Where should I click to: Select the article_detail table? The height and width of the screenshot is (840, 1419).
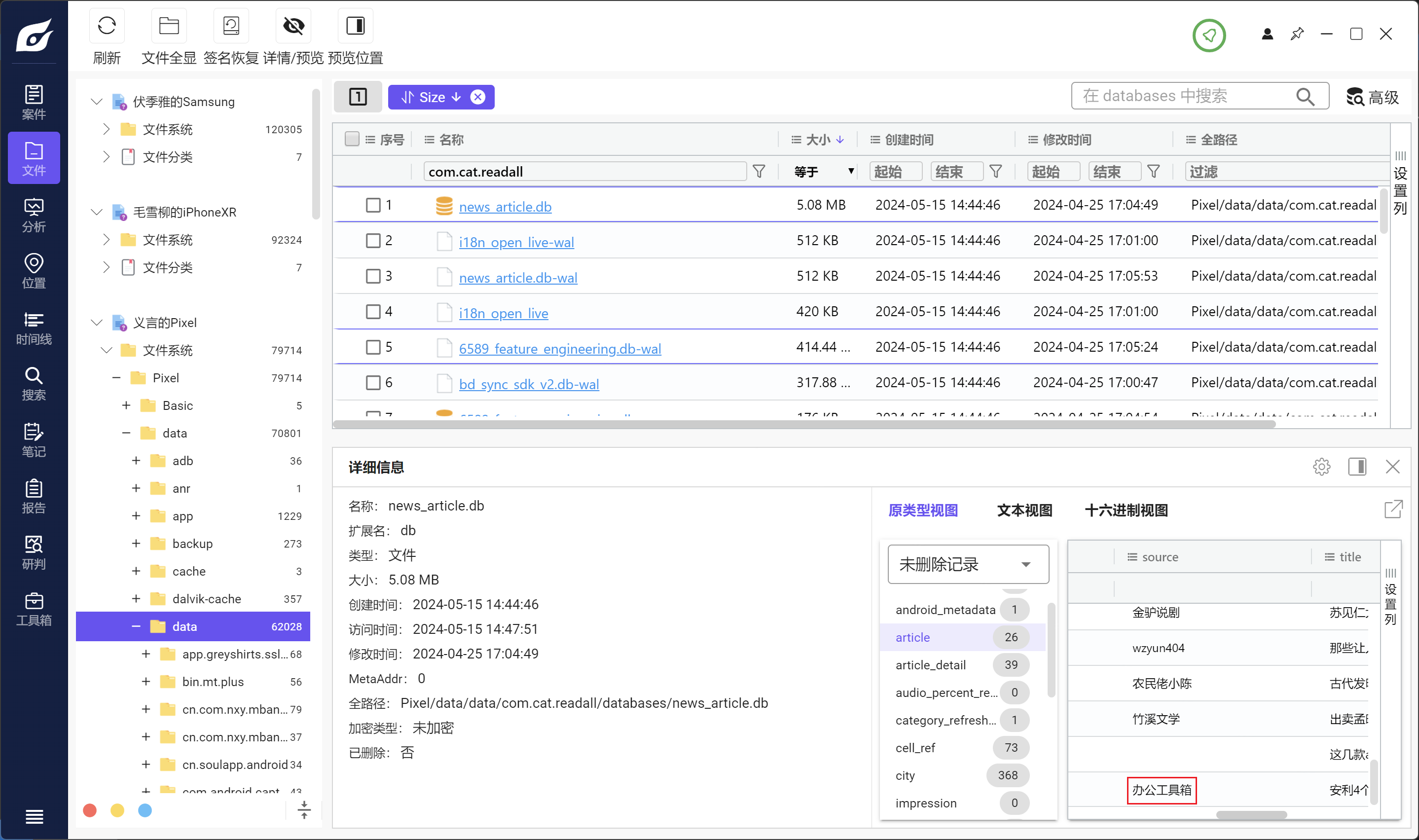click(x=962, y=665)
